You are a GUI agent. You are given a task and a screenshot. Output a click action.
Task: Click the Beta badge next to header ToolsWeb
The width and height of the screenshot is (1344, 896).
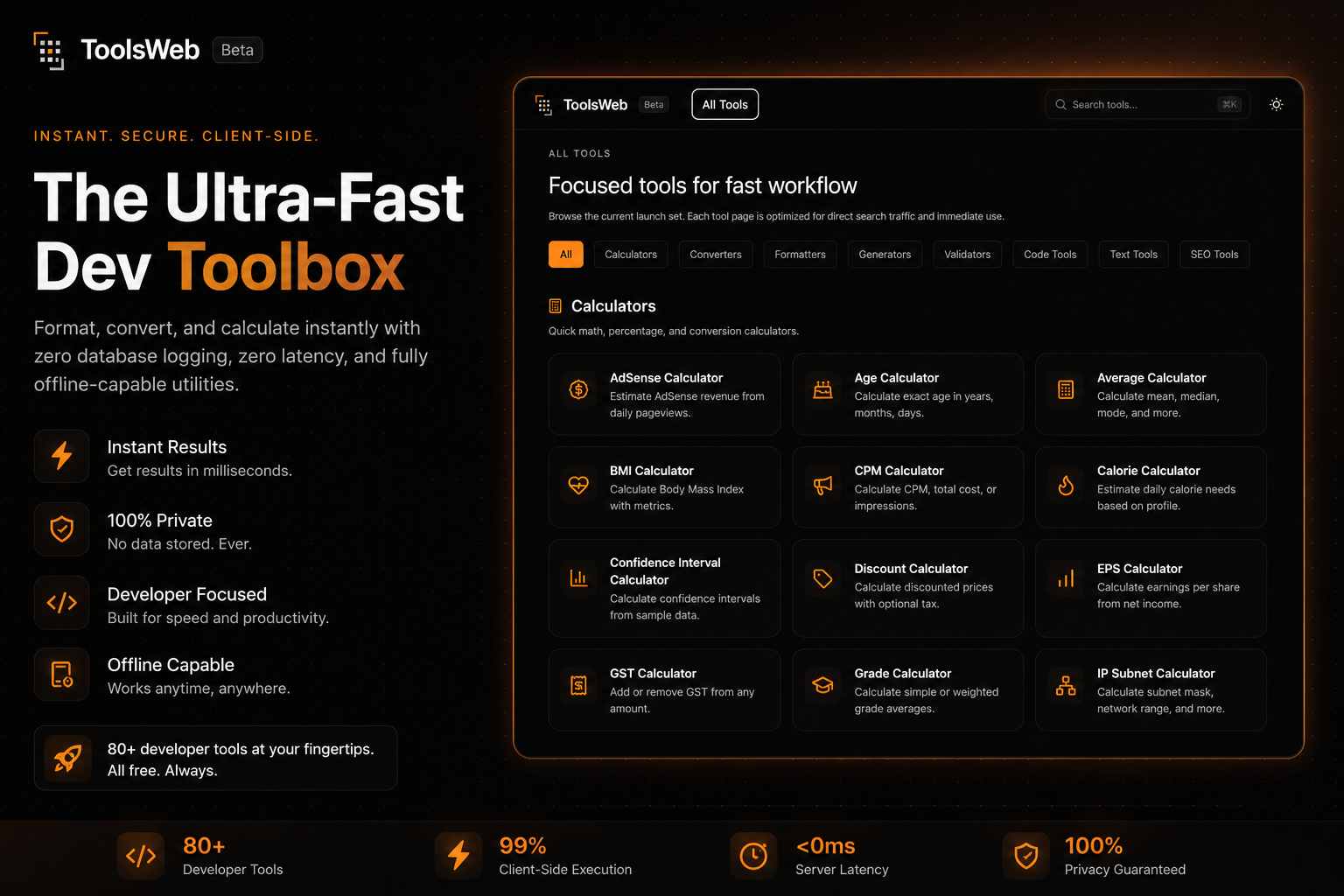[x=237, y=50]
